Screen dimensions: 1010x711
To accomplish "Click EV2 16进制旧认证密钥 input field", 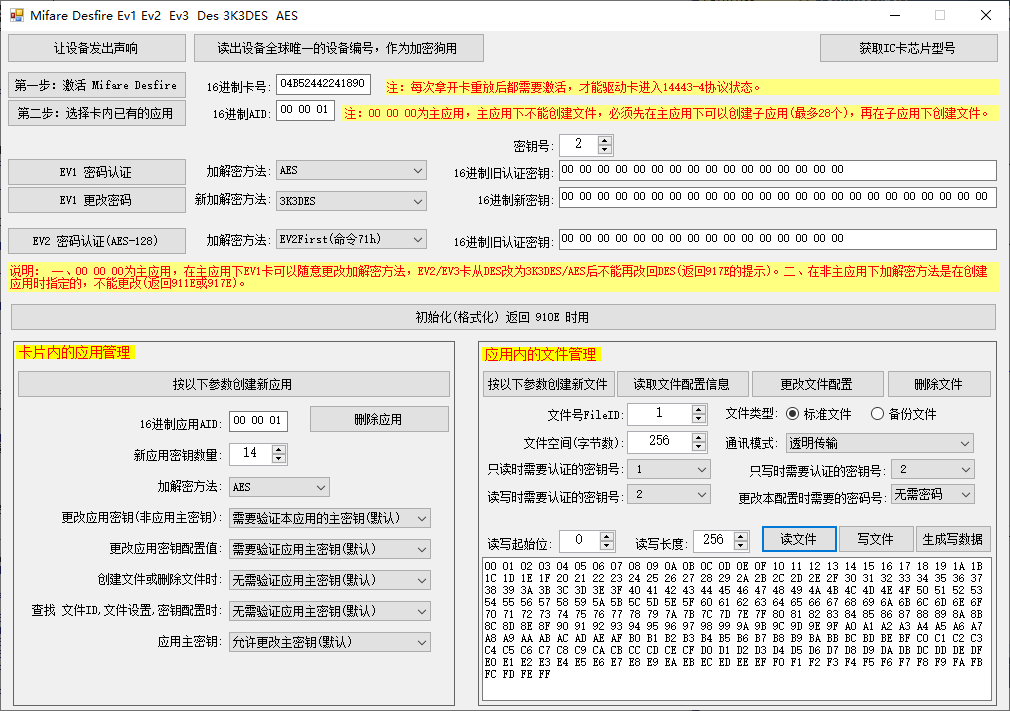I will coord(777,239).
